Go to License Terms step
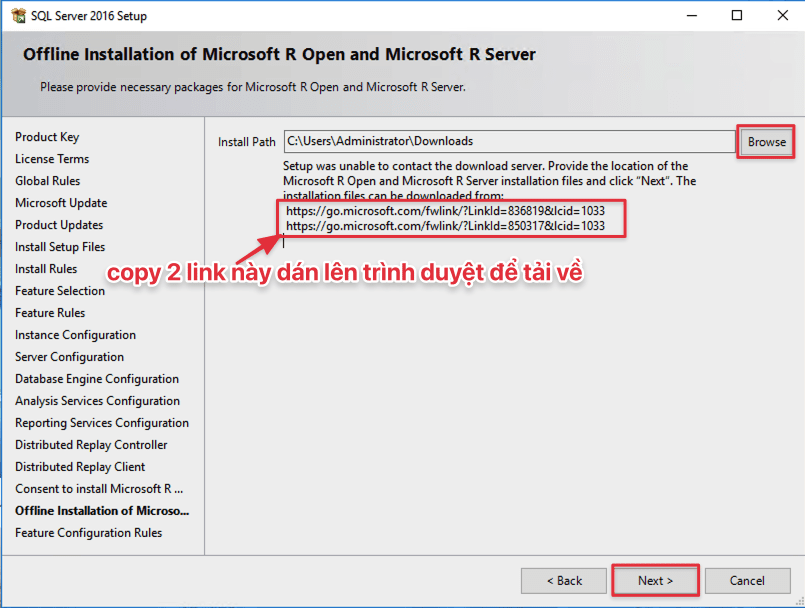805x608 pixels. [x=52, y=159]
